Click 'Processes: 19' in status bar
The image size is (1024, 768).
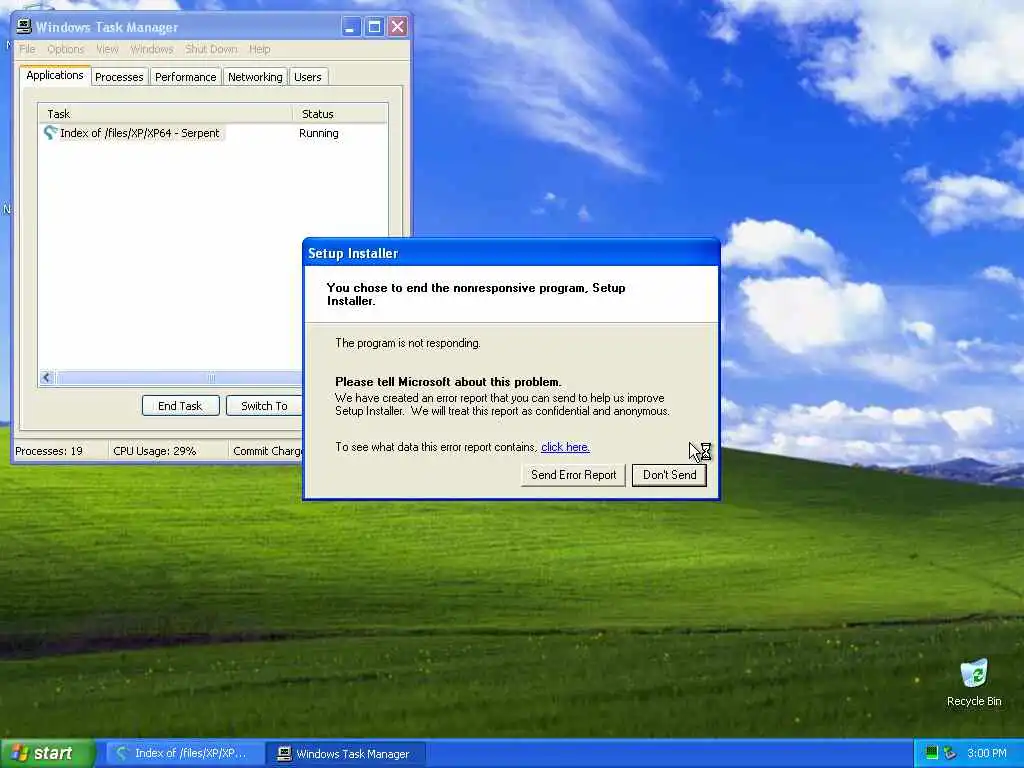click(49, 451)
